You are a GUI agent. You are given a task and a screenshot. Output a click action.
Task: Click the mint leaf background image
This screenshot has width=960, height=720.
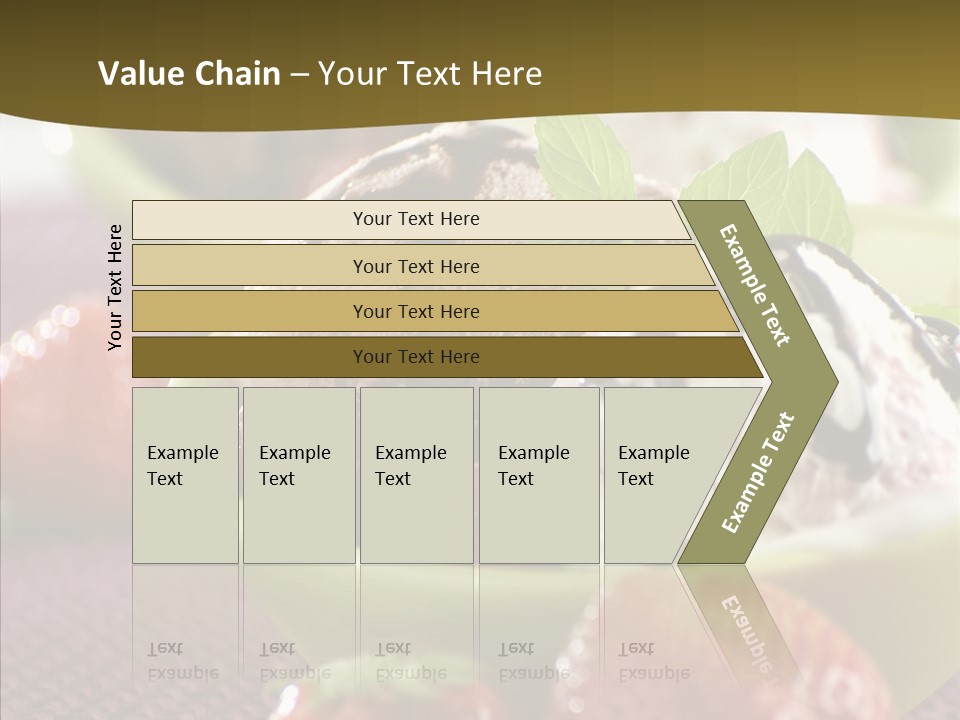583,159
